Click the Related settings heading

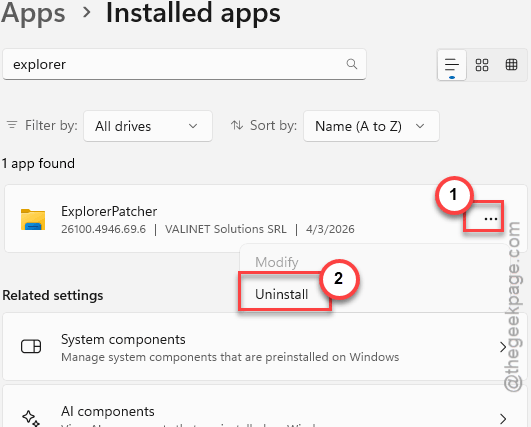53,295
